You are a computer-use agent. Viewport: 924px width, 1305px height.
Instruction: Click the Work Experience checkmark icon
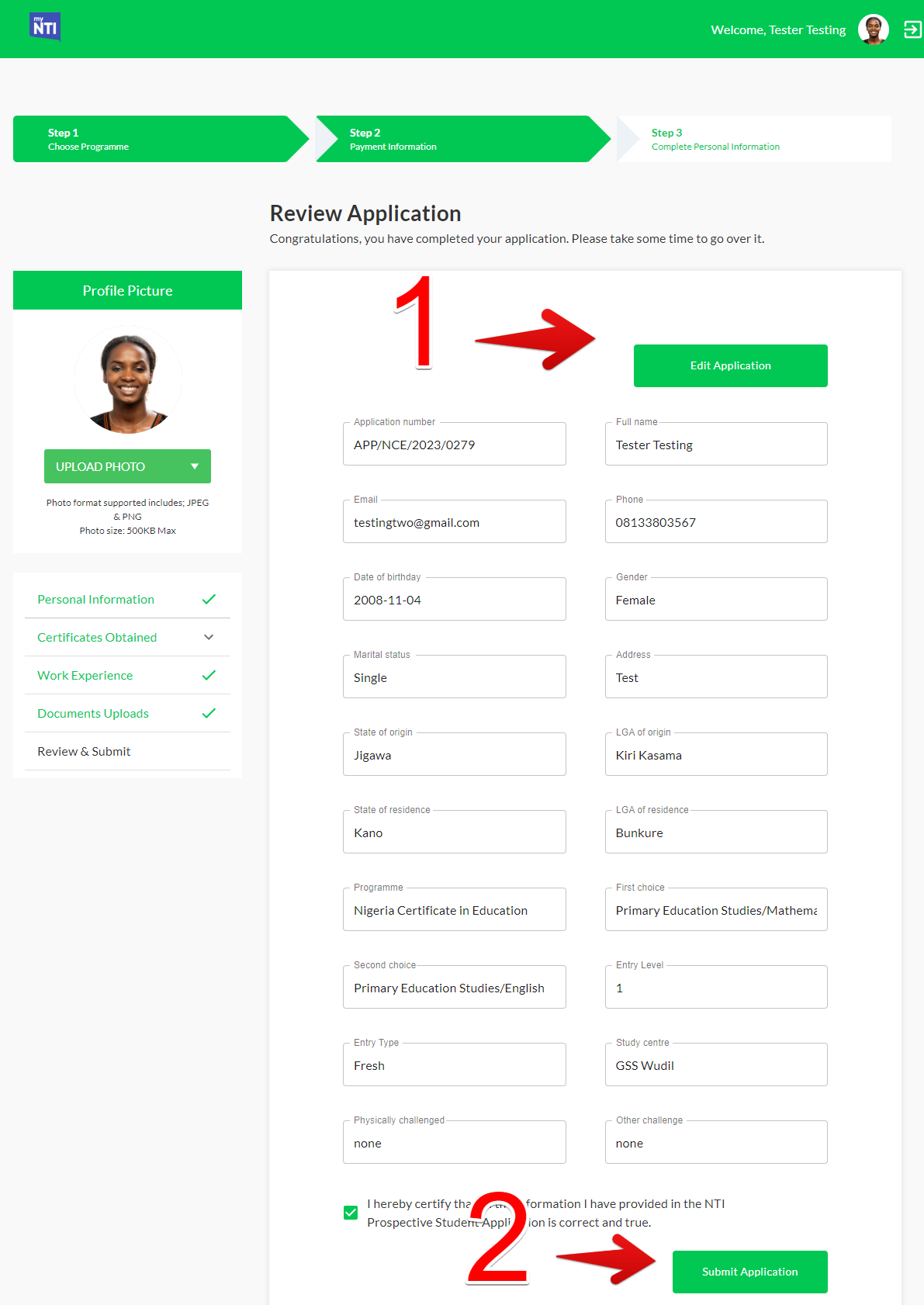(209, 675)
